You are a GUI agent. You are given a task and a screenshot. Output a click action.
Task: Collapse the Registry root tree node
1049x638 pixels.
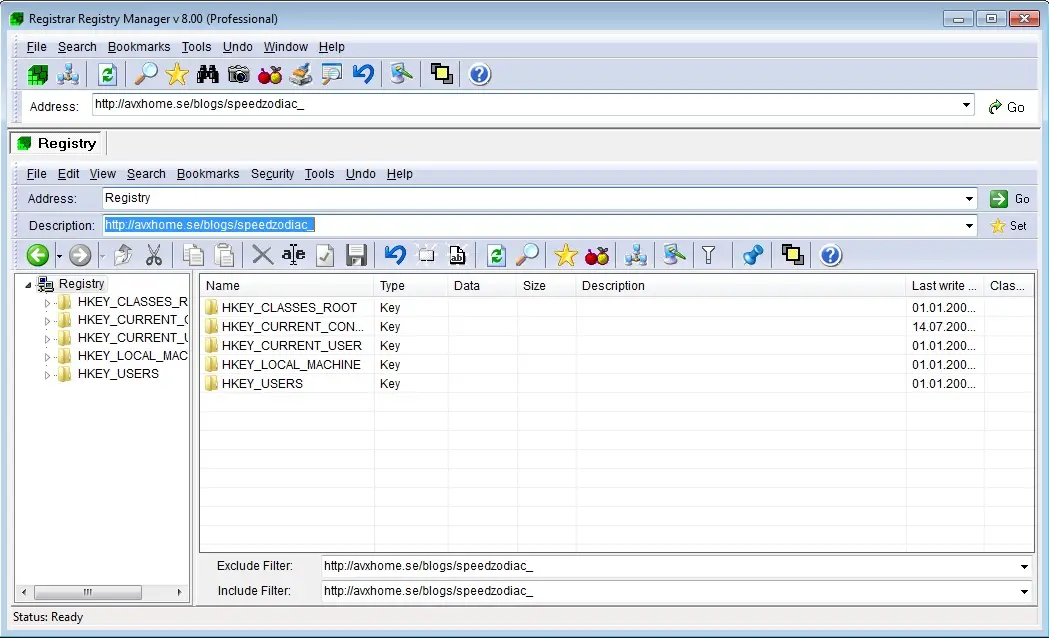(x=29, y=285)
